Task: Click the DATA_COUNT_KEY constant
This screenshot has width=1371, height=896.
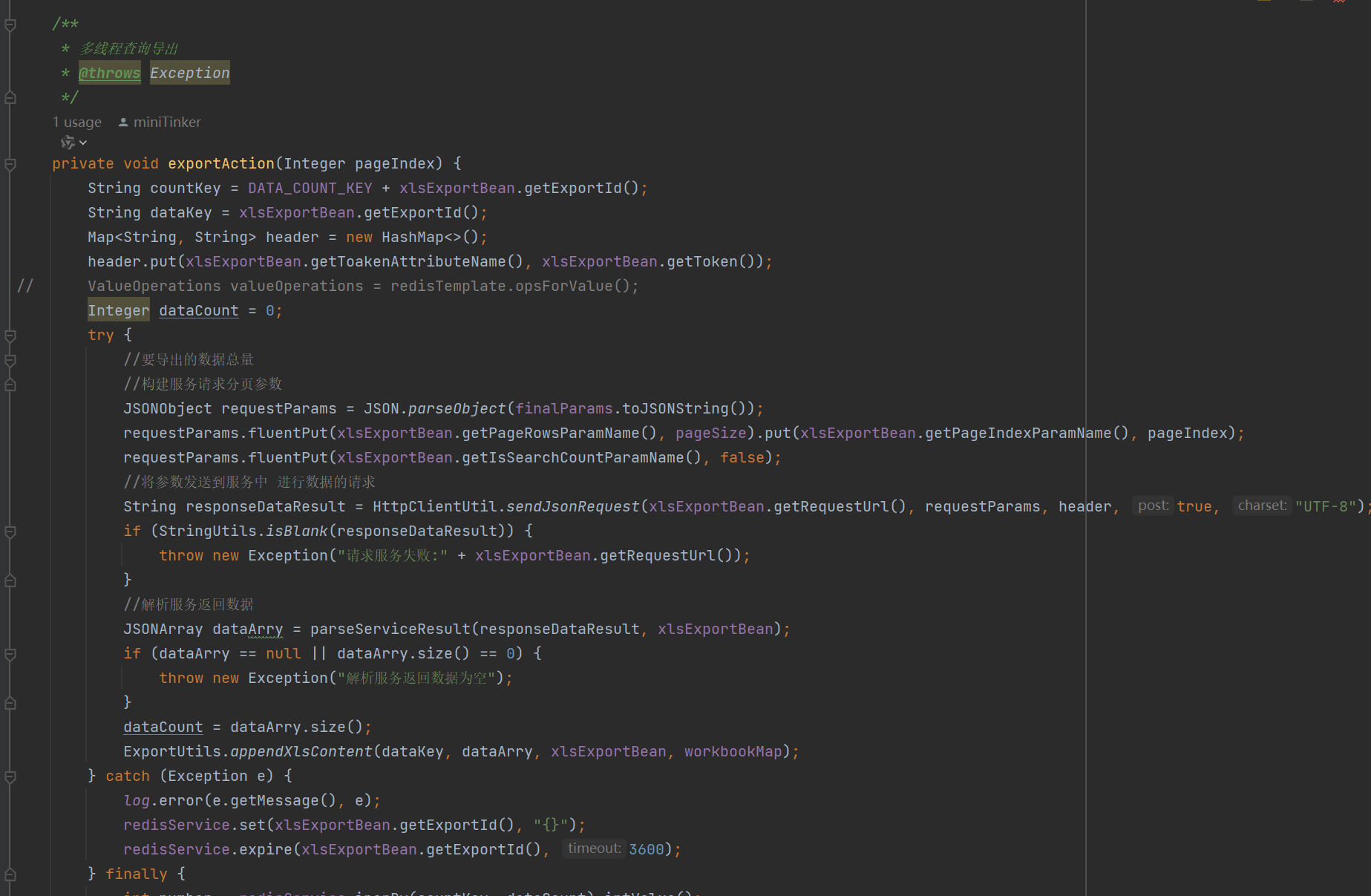Action: [310, 188]
